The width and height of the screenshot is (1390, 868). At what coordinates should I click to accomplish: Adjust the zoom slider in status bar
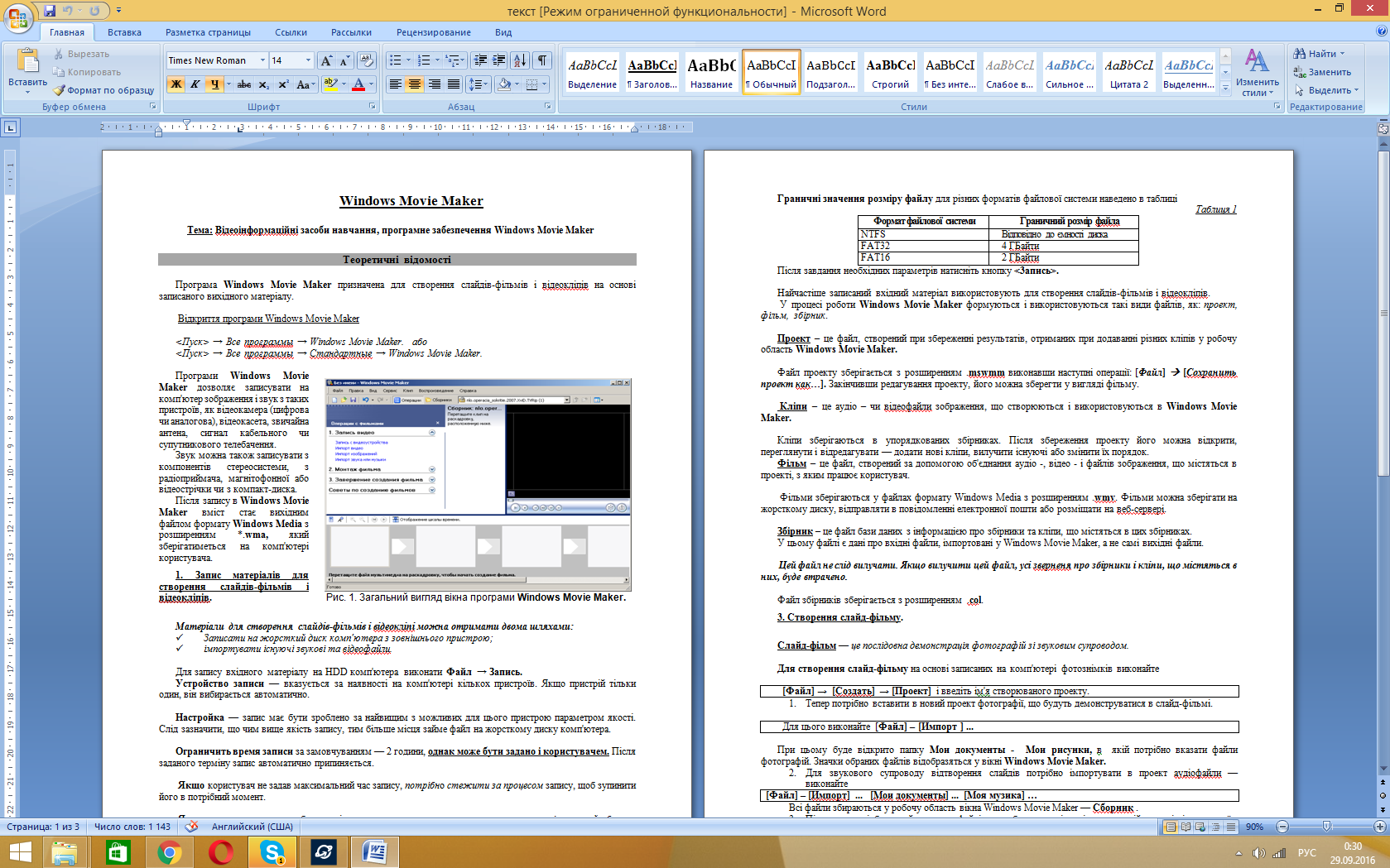[1326, 827]
